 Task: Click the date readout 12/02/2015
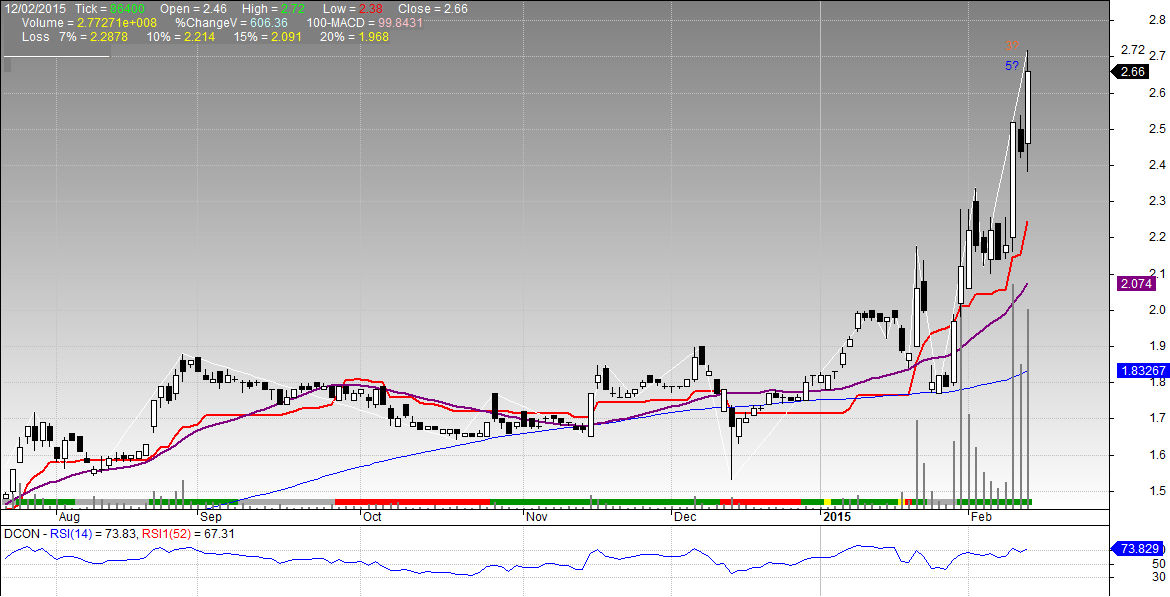point(34,9)
